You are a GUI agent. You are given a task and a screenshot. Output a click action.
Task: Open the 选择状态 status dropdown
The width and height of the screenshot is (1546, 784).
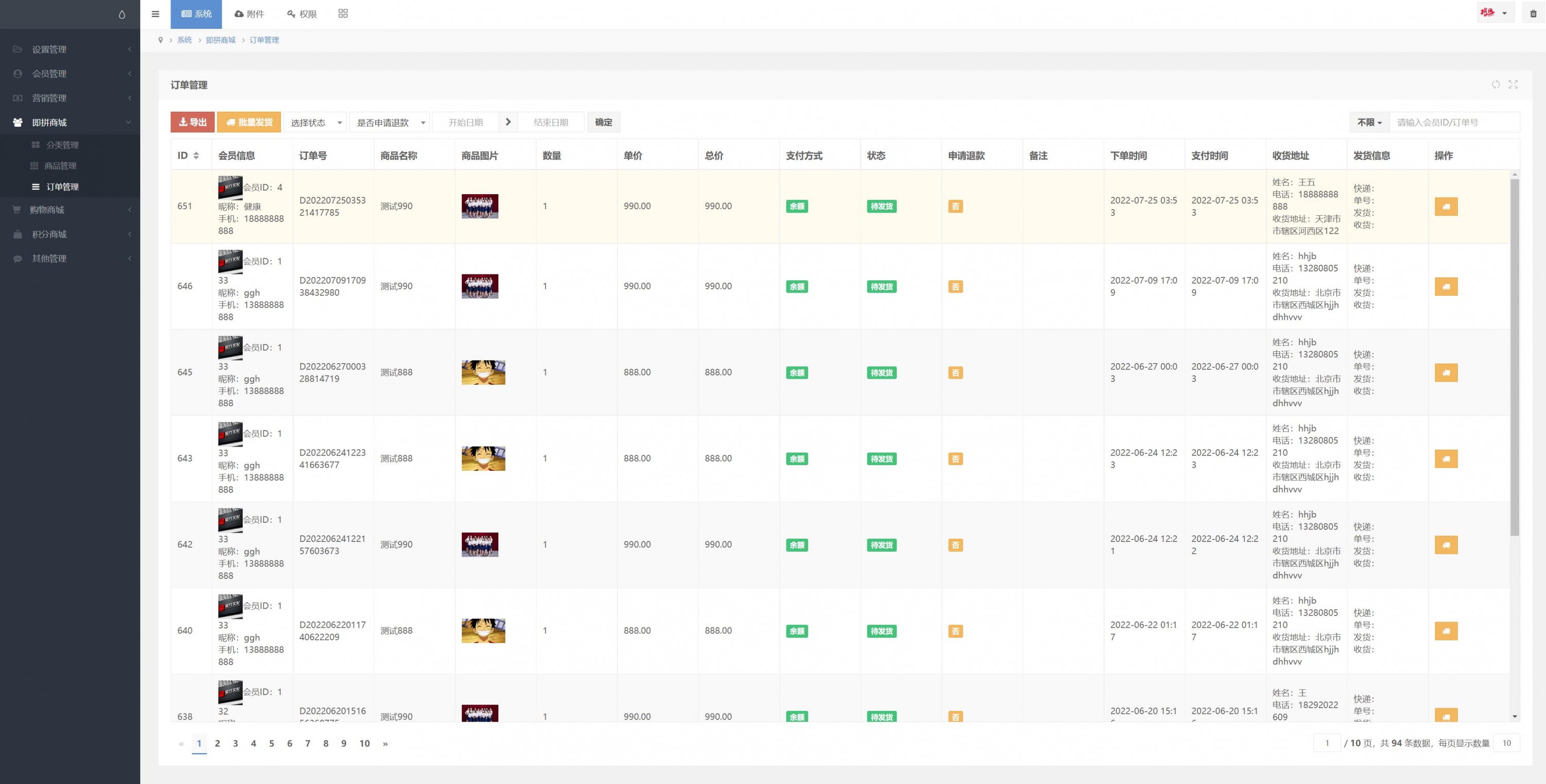pyautogui.click(x=315, y=123)
